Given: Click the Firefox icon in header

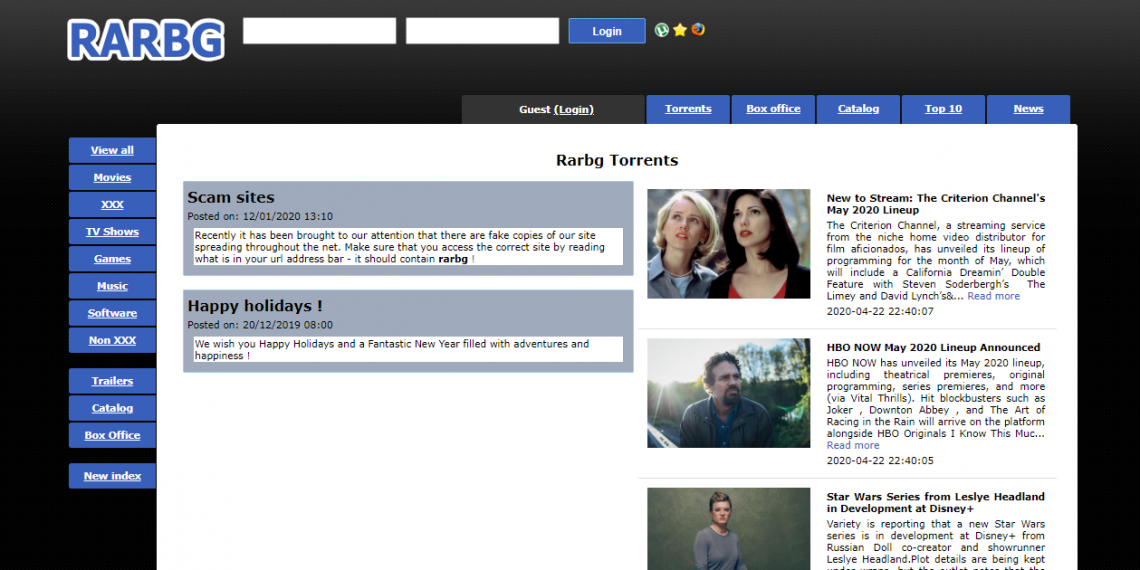Looking at the screenshot, I should 698,29.
